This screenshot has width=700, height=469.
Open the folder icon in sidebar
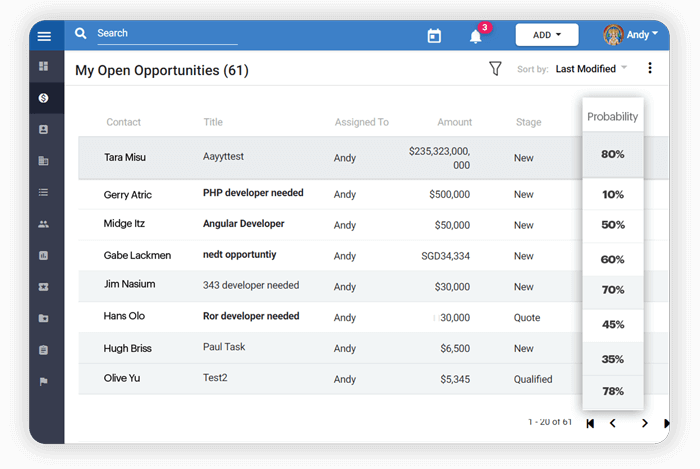pos(43,318)
